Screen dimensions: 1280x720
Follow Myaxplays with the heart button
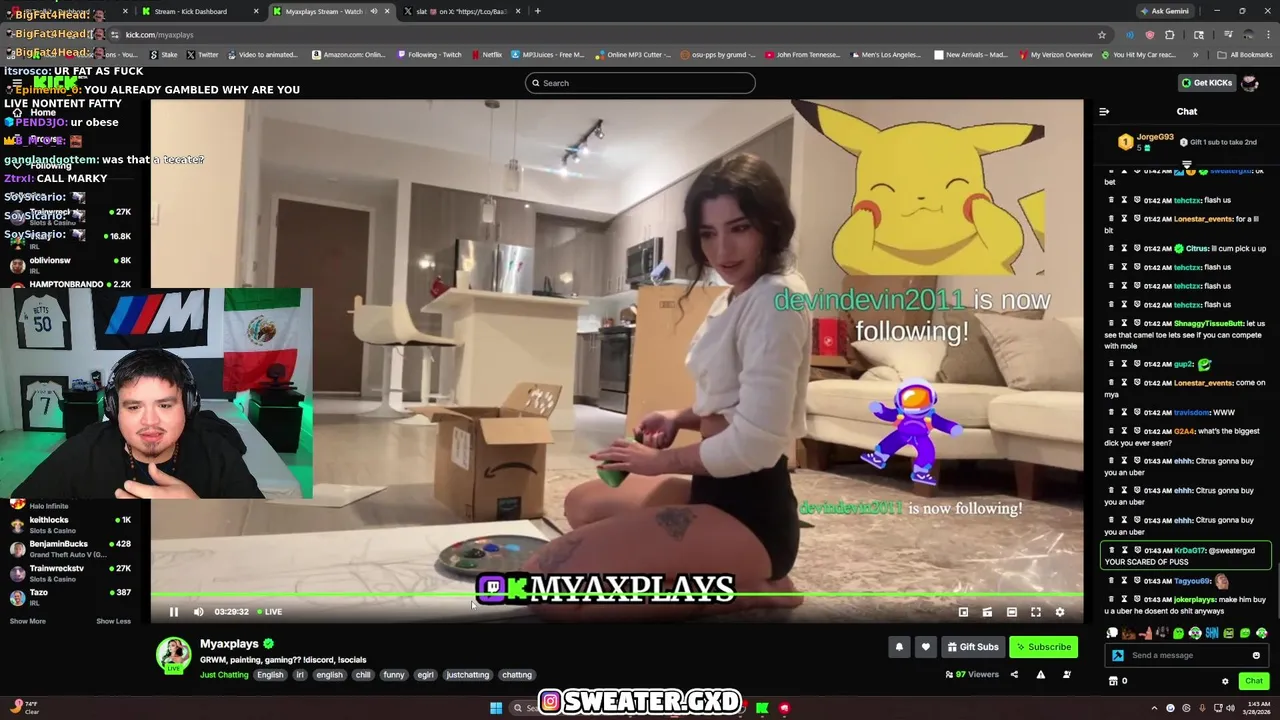pyautogui.click(x=925, y=647)
